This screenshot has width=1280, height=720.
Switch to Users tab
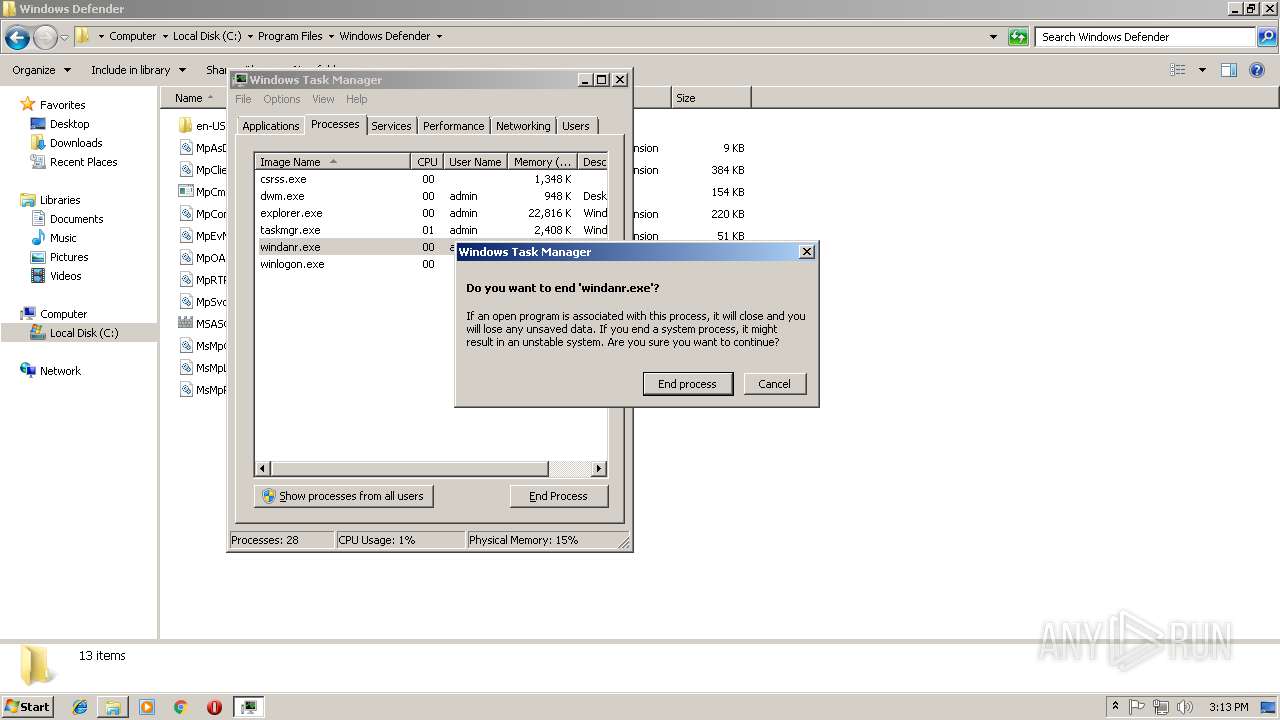(575, 126)
